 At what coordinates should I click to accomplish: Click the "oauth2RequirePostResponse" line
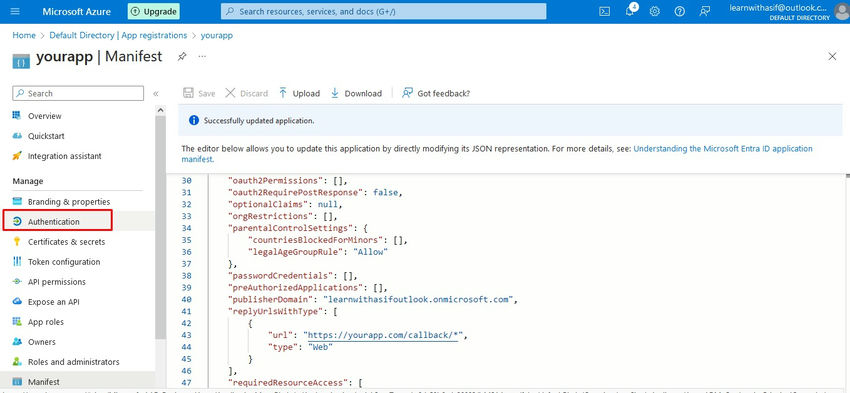(x=315, y=192)
